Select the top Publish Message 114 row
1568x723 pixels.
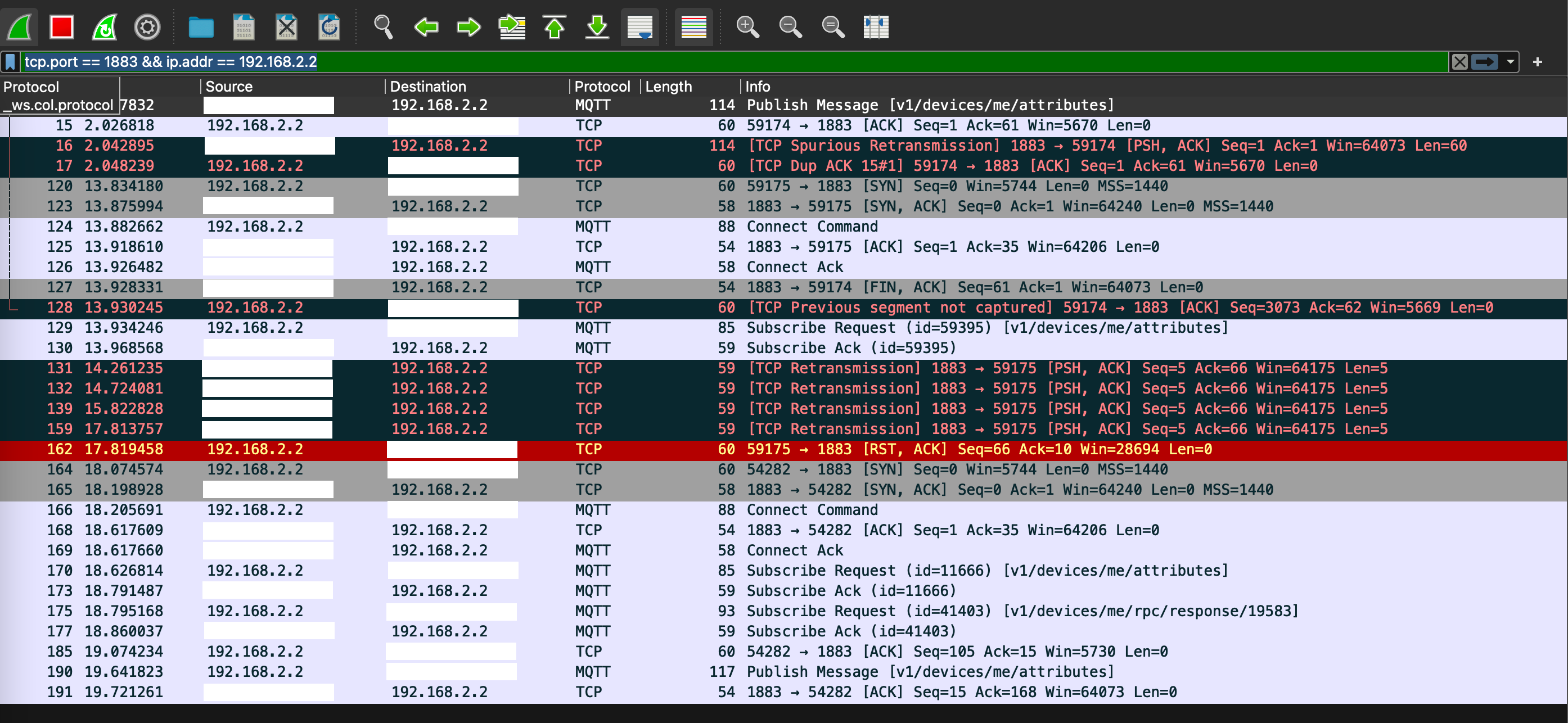(784, 105)
